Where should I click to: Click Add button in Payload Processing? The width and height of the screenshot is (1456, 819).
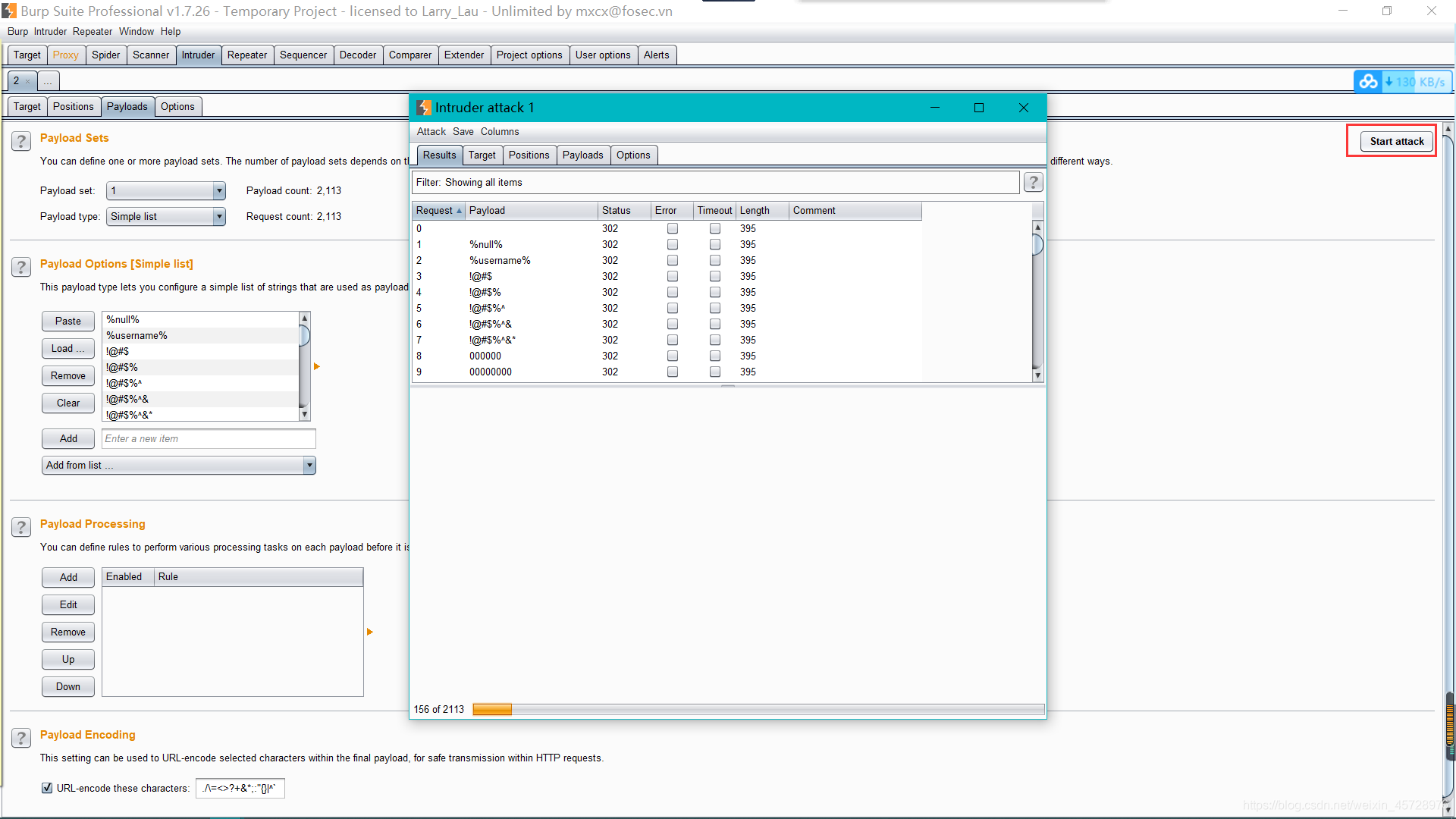(x=68, y=577)
